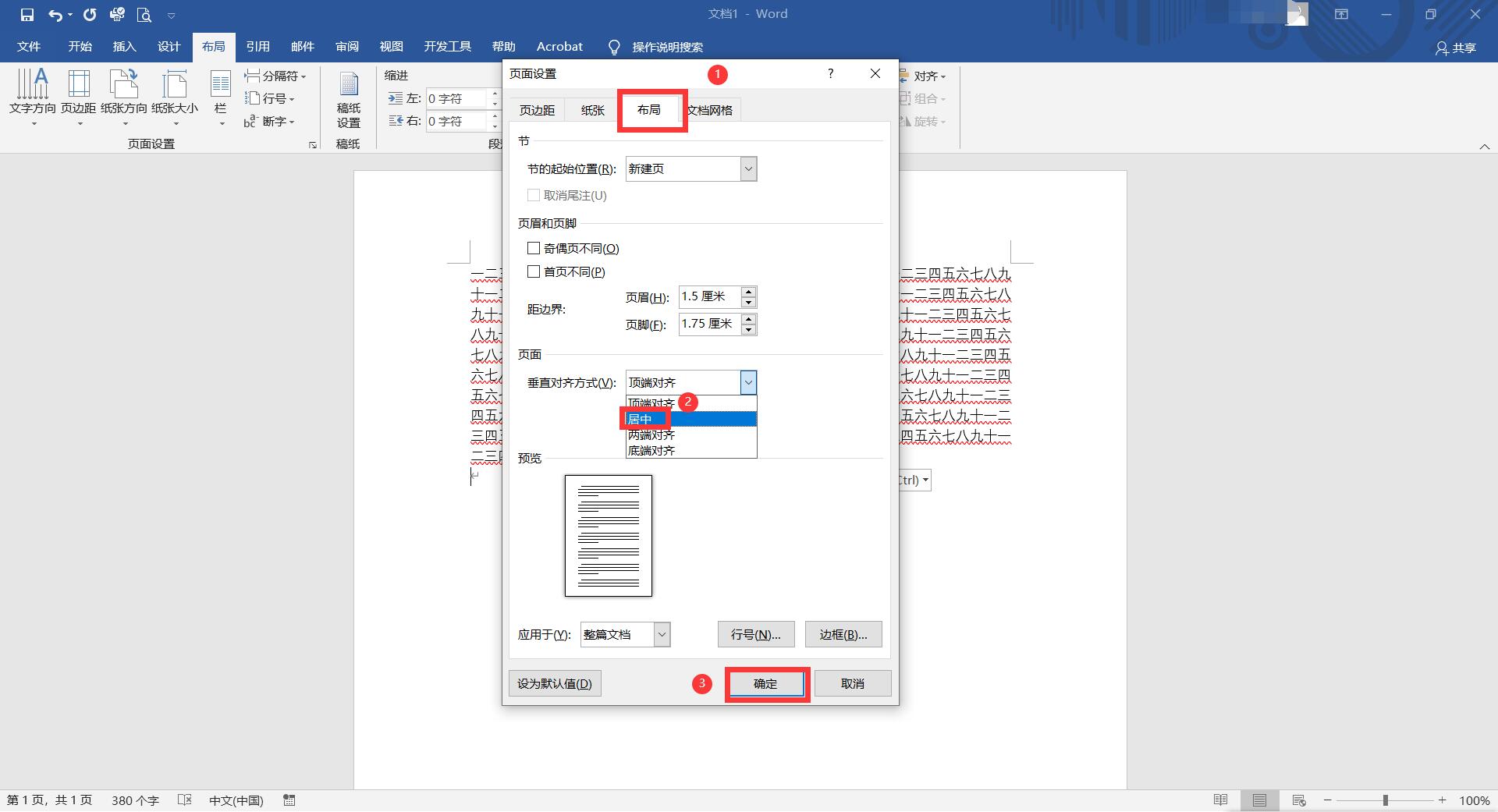
Task: Click the 中文(中国) language indicator
Action: pyautogui.click(x=236, y=800)
